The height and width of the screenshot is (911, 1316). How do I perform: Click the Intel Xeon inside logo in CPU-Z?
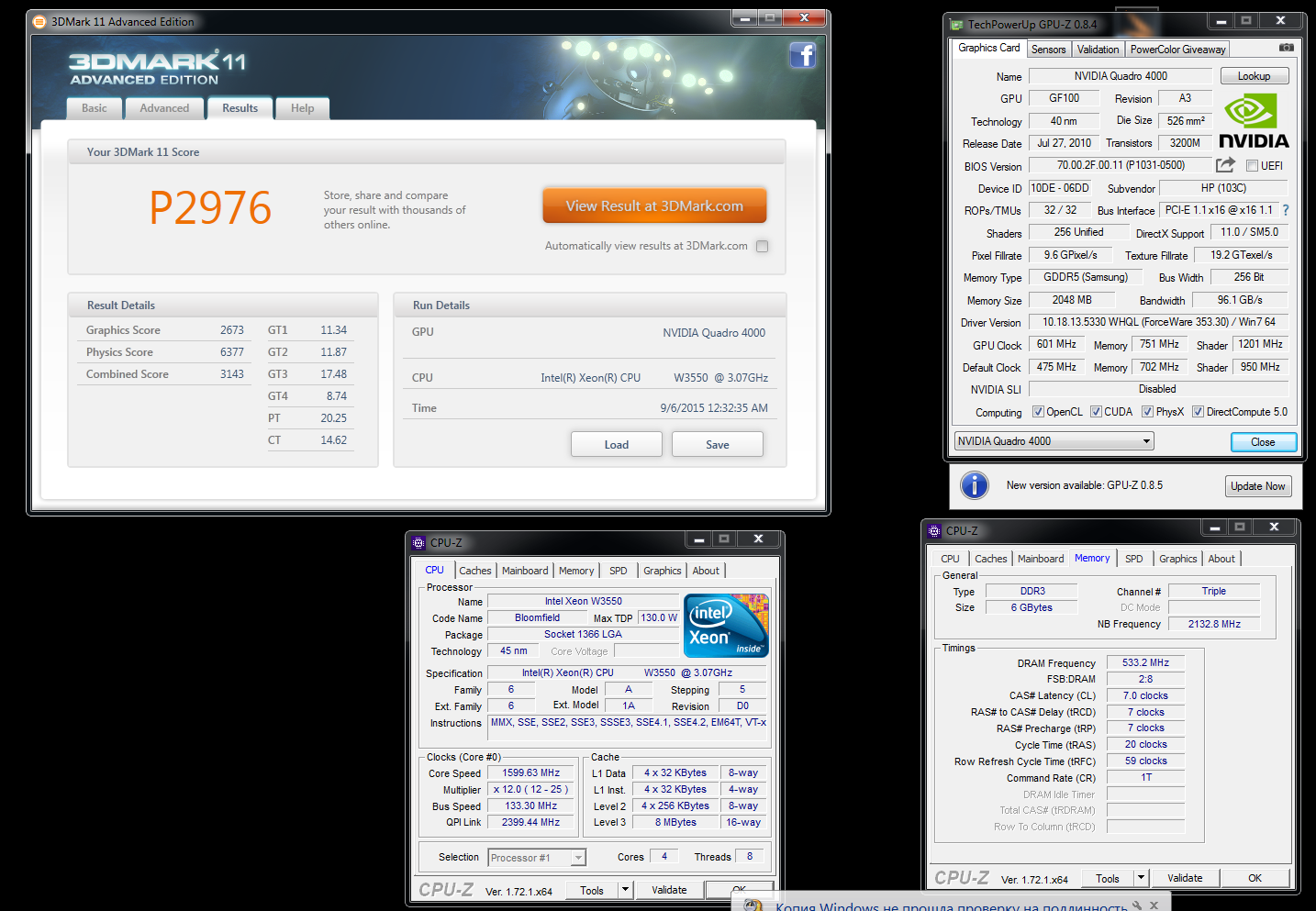(726, 626)
